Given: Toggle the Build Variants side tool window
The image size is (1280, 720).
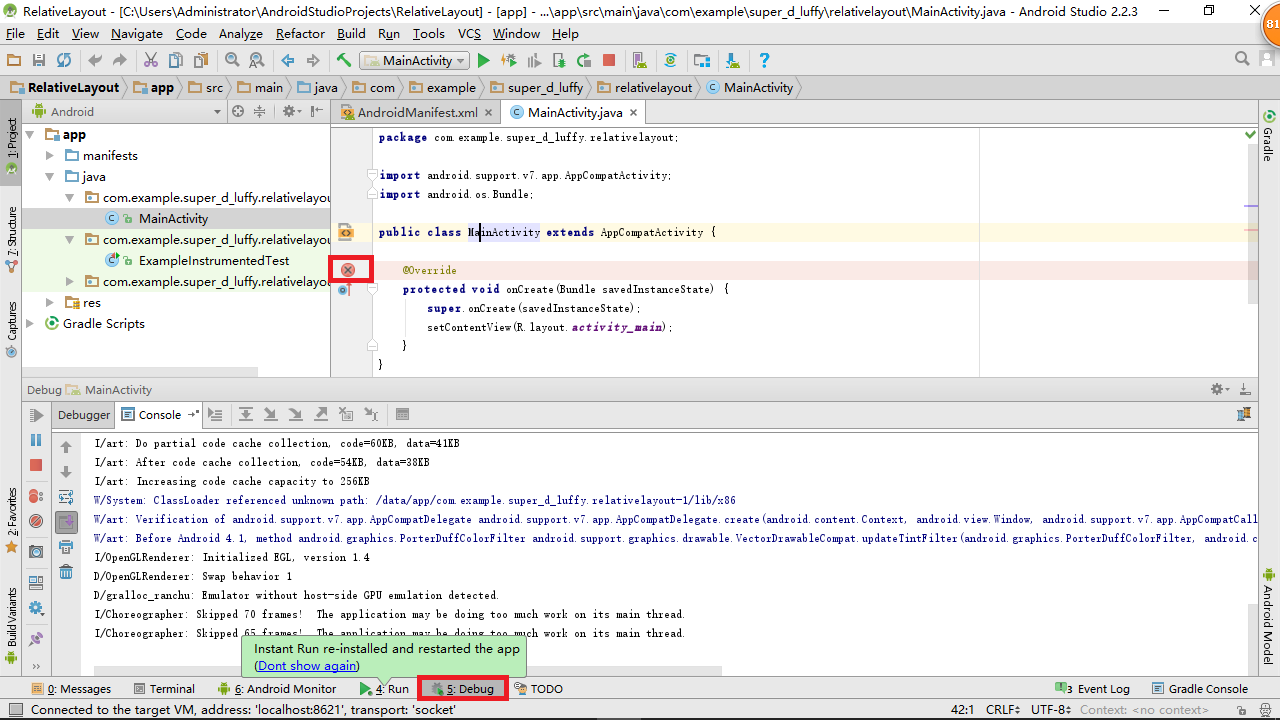Looking at the screenshot, I should pos(11,625).
